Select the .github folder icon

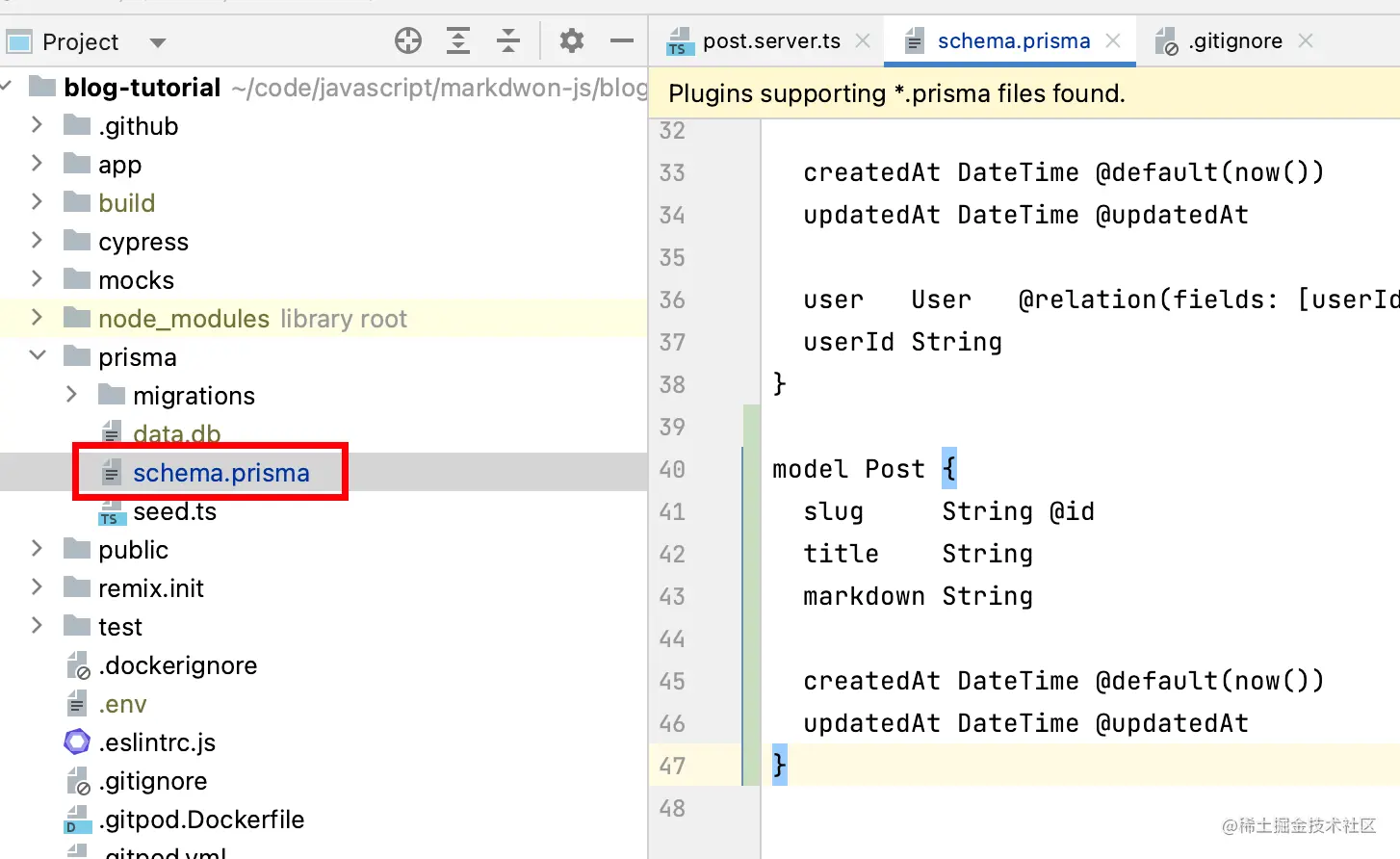click(77, 125)
